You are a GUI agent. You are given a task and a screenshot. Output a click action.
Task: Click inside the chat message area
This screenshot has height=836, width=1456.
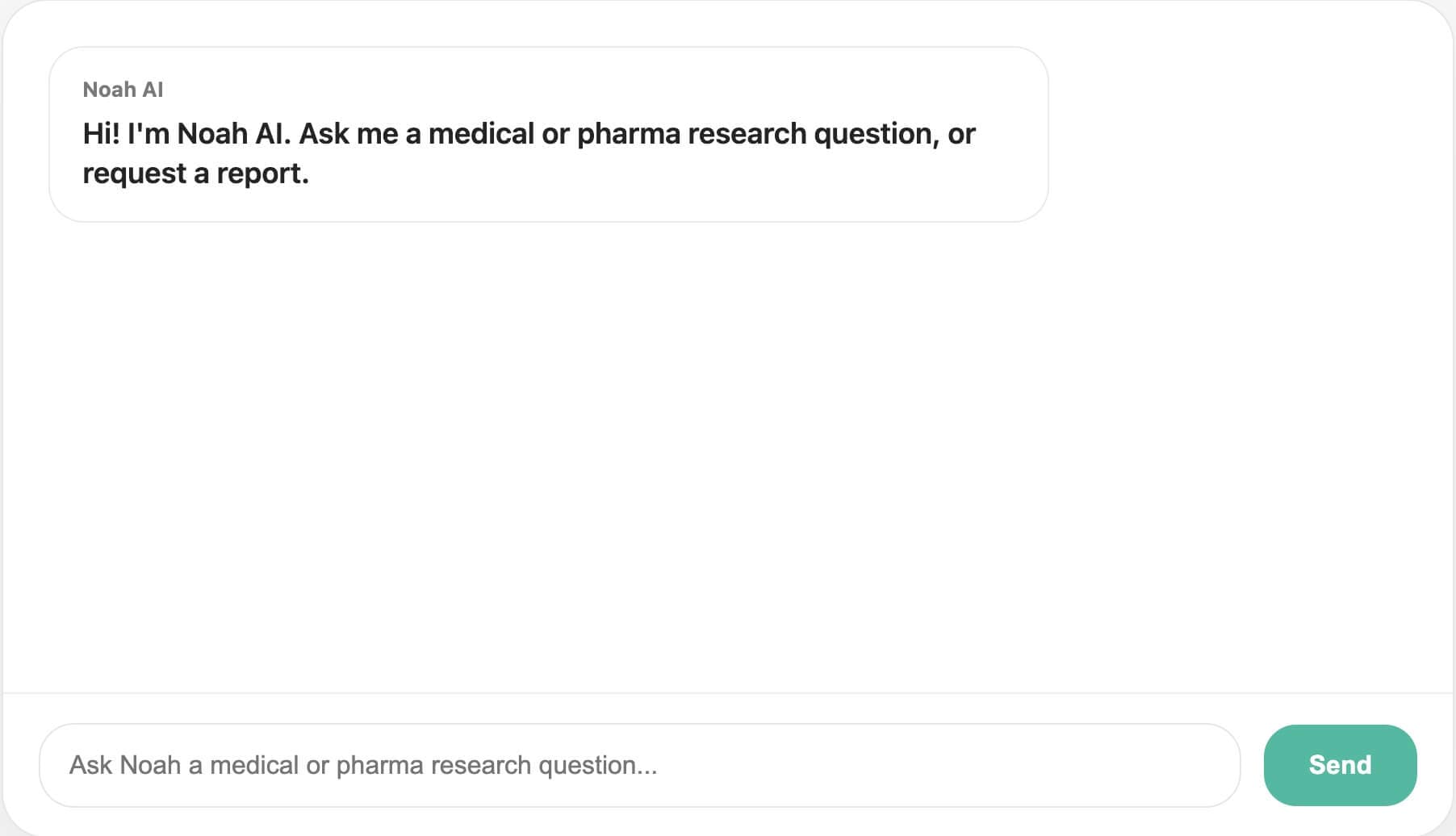tap(726, 444)
